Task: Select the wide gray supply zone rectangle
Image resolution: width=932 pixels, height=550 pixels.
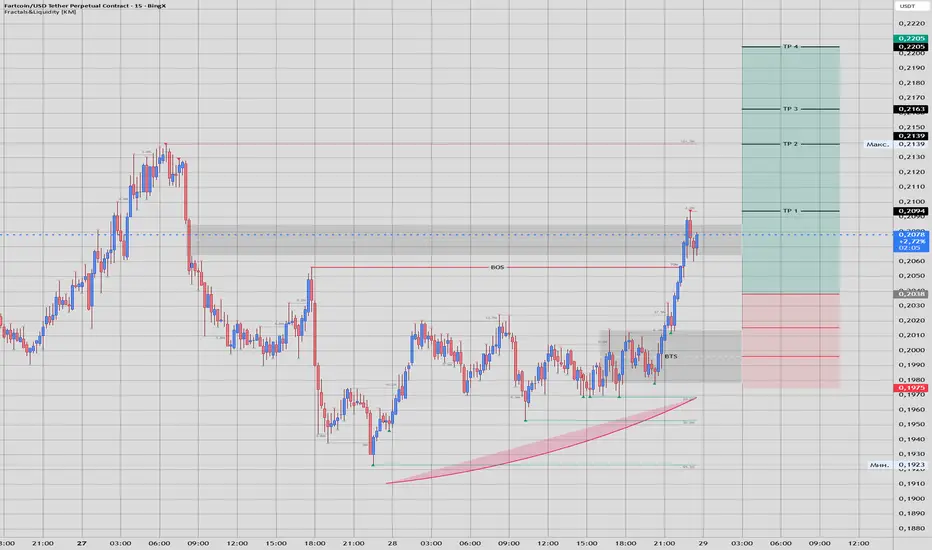Action: 465,240
